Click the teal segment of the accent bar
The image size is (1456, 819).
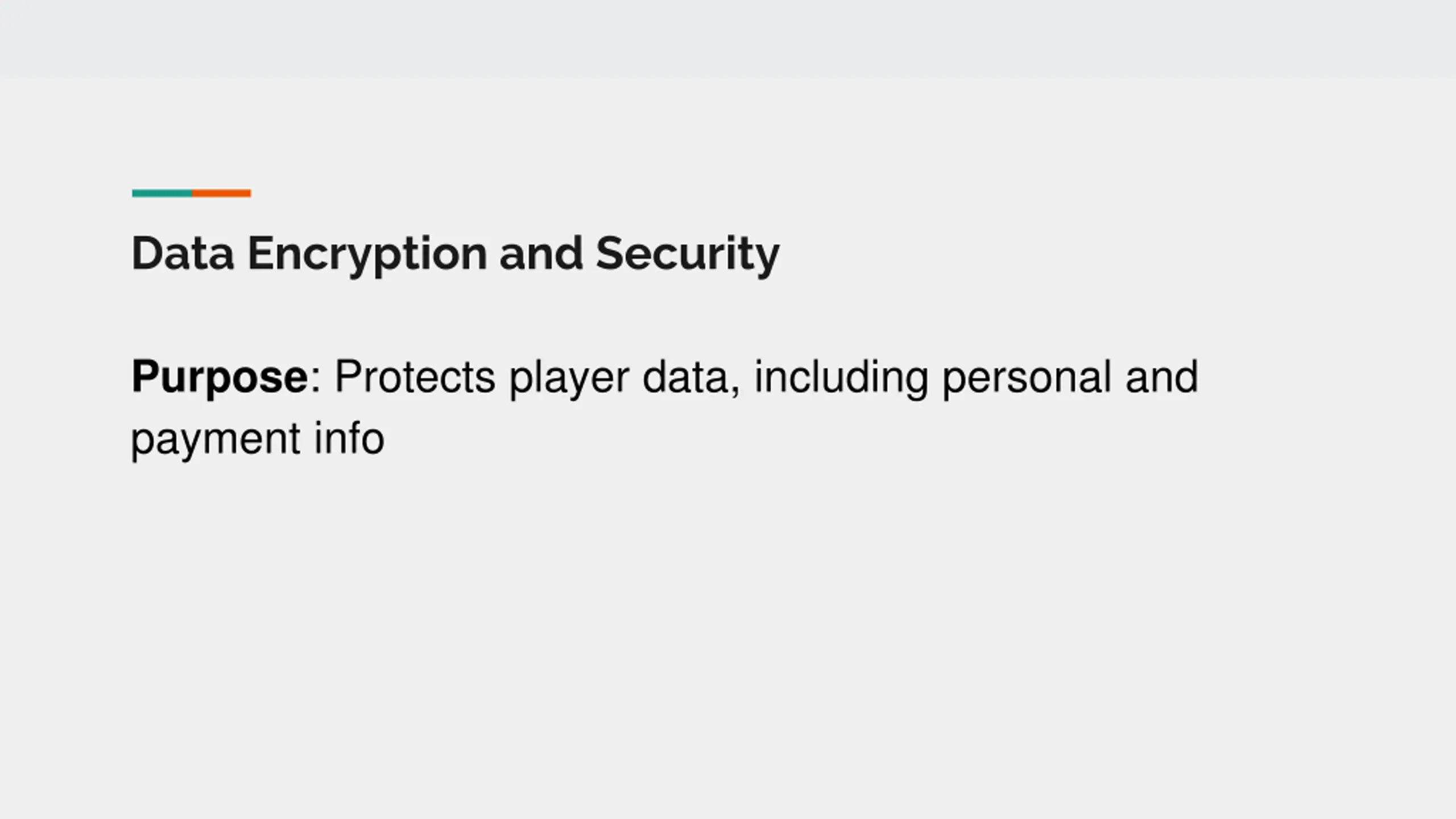(162, 193)
